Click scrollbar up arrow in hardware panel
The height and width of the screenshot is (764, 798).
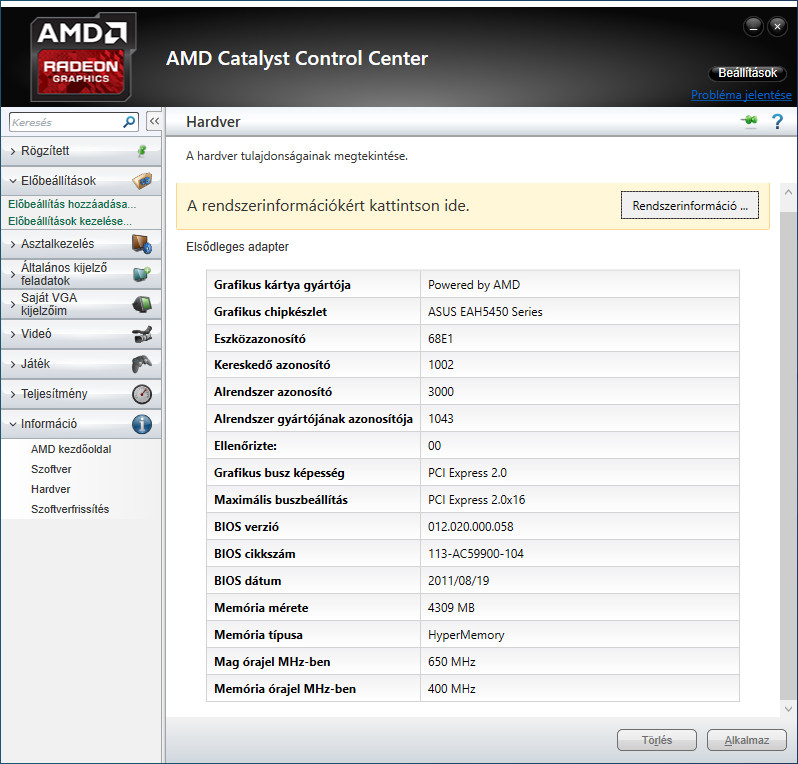coord(788,192)
